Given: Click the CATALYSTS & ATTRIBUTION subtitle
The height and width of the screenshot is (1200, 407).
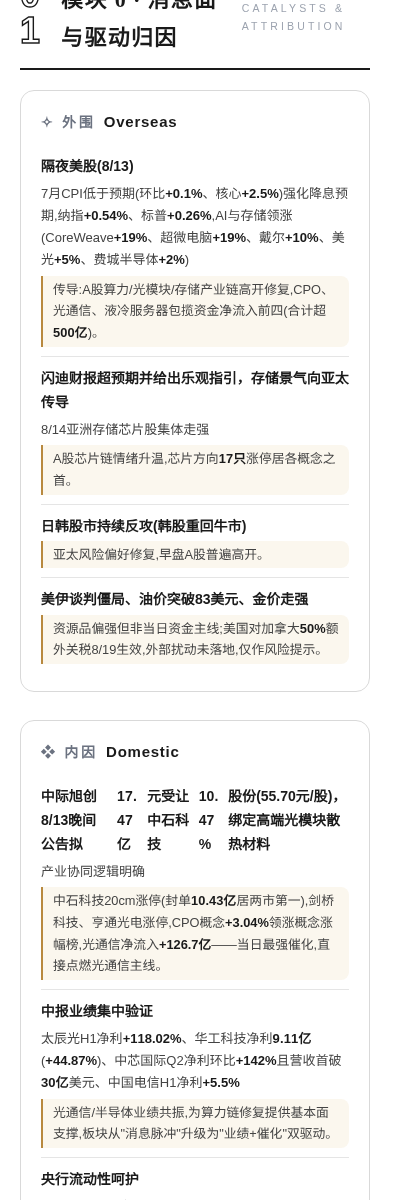Looking at the screenshot, I should tap(293, 17).
